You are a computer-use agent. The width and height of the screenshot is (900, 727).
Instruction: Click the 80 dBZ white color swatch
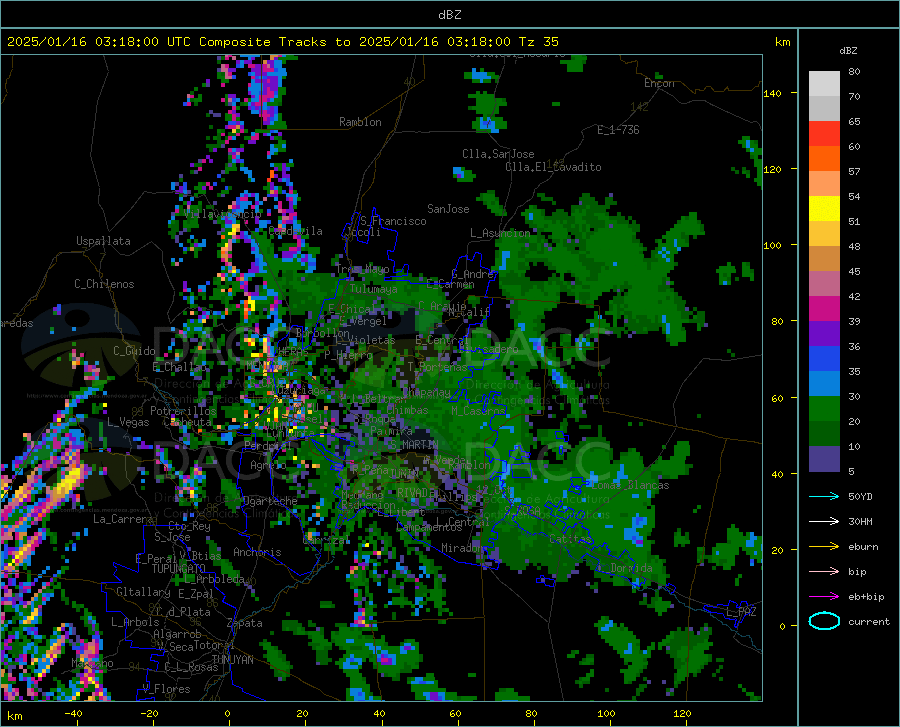[x=824, y=84]
